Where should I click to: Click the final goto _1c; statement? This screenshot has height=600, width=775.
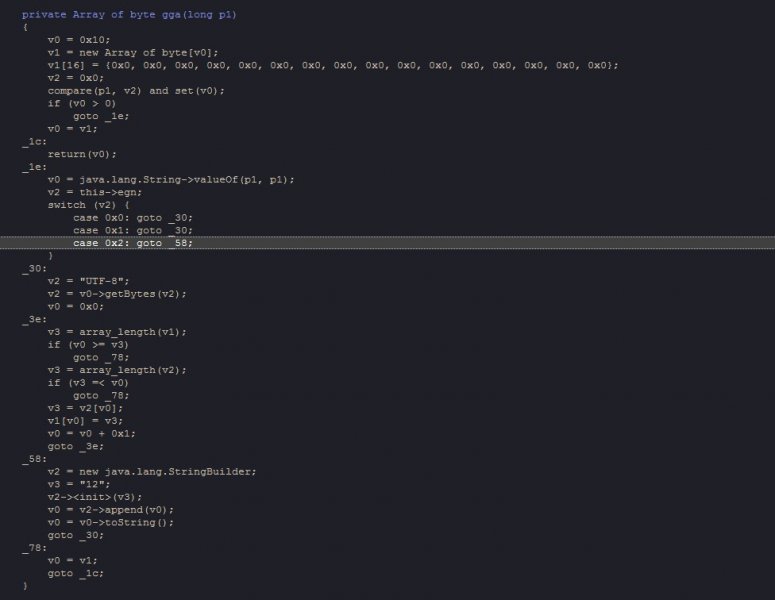76,574
